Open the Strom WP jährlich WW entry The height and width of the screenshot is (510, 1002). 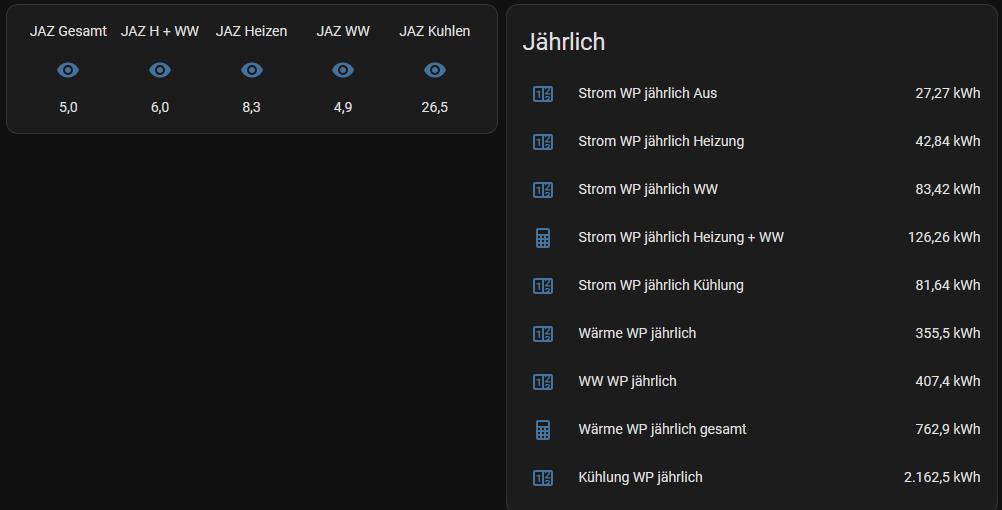pyautogui.click(x=648, y=189)
